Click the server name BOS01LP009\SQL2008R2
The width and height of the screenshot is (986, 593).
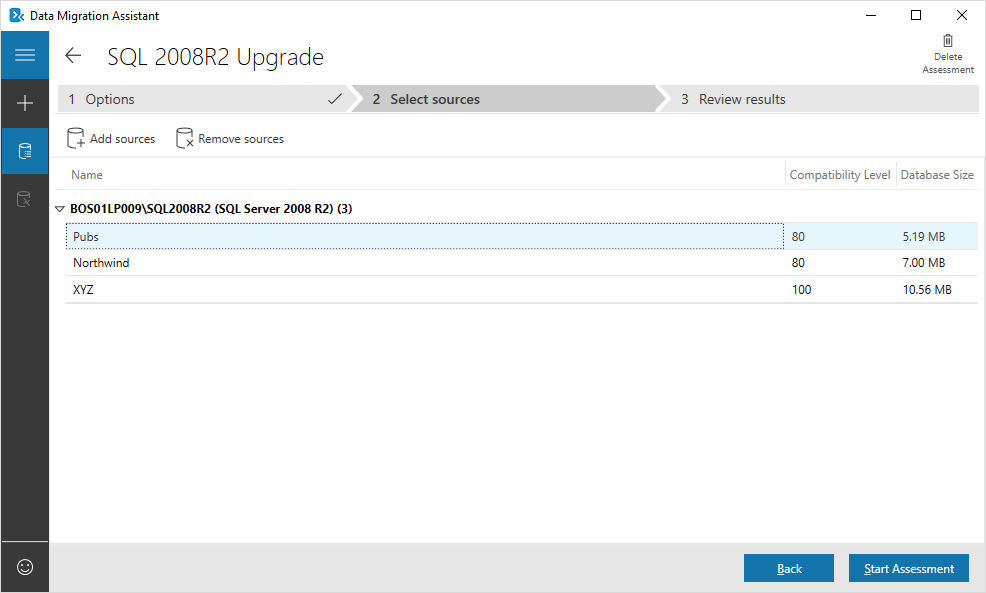(211, 209)
